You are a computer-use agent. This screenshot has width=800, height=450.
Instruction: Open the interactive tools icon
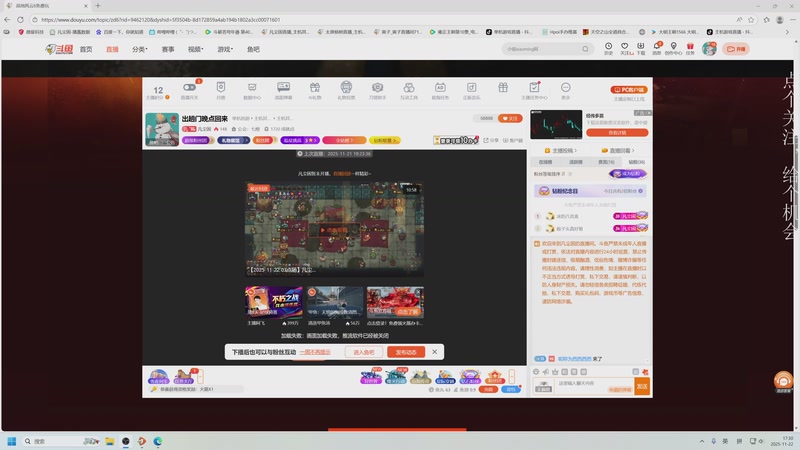click(409, 88)
